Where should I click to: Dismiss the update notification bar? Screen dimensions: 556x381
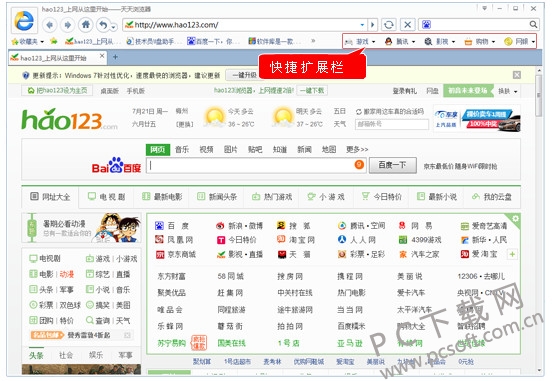click(517, 75)
